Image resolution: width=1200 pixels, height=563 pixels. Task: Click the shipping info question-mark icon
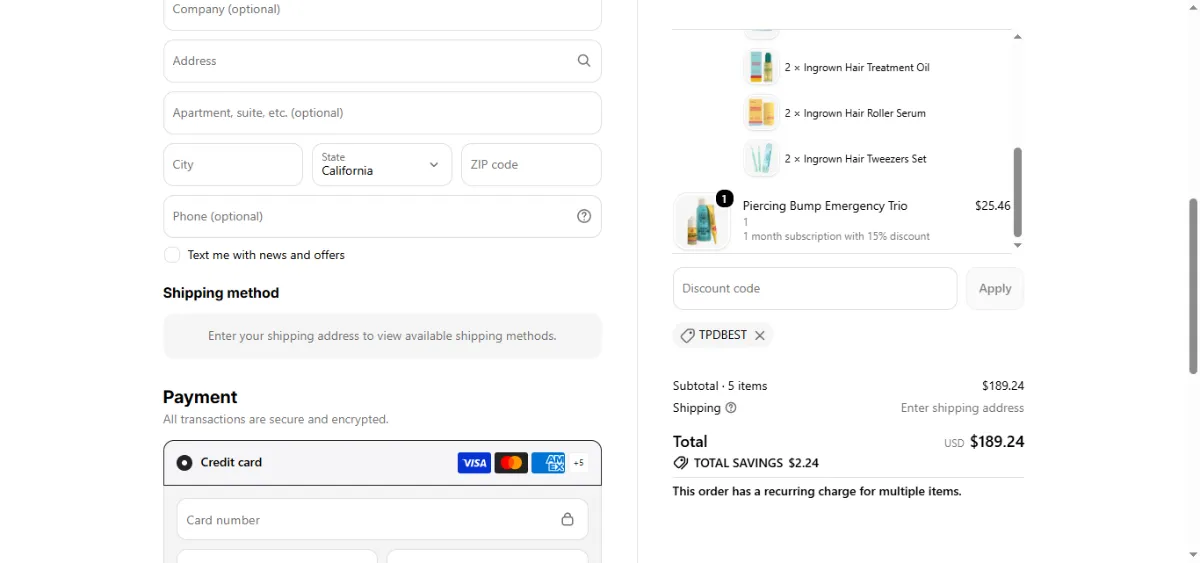(x=731, y=408)
